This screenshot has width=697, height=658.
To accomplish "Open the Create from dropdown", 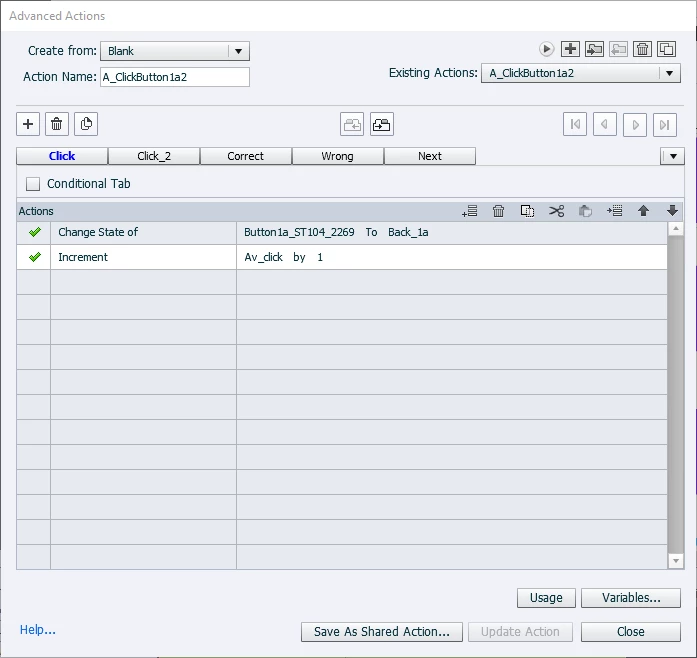I will (x=175, y=51).
